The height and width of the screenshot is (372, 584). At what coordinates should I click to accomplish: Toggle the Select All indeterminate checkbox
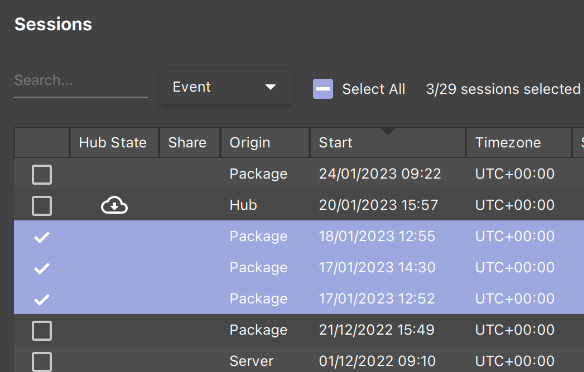point(323,89)
